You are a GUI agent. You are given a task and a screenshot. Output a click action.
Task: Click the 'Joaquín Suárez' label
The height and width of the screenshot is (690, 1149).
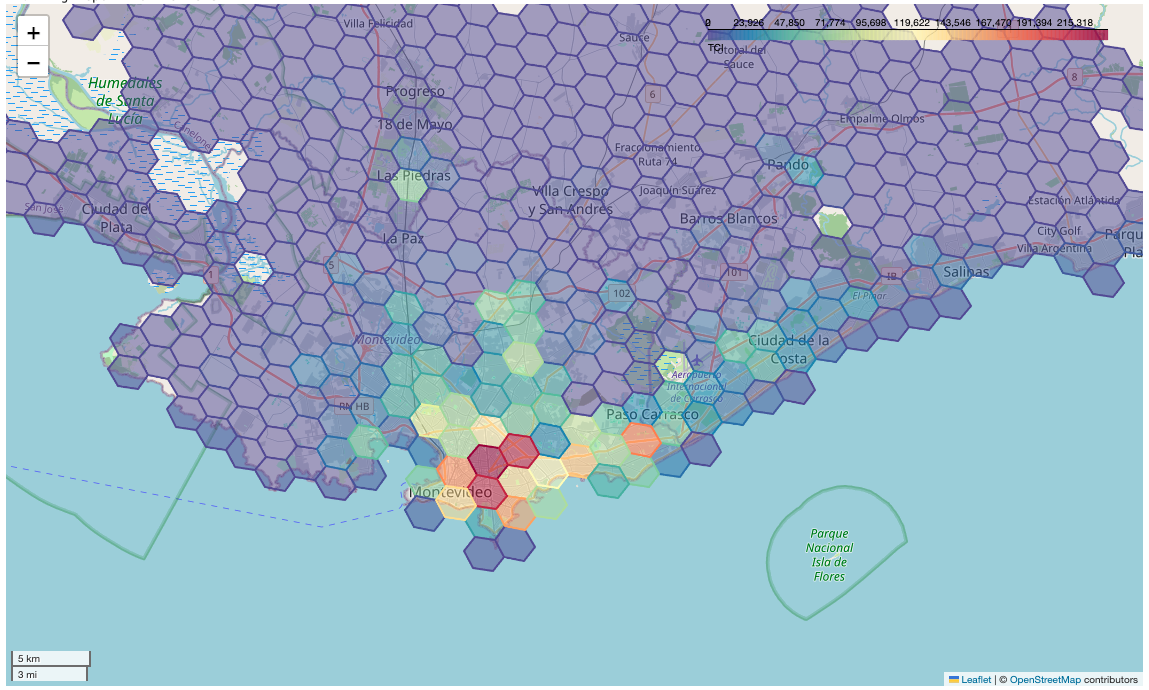678,190
